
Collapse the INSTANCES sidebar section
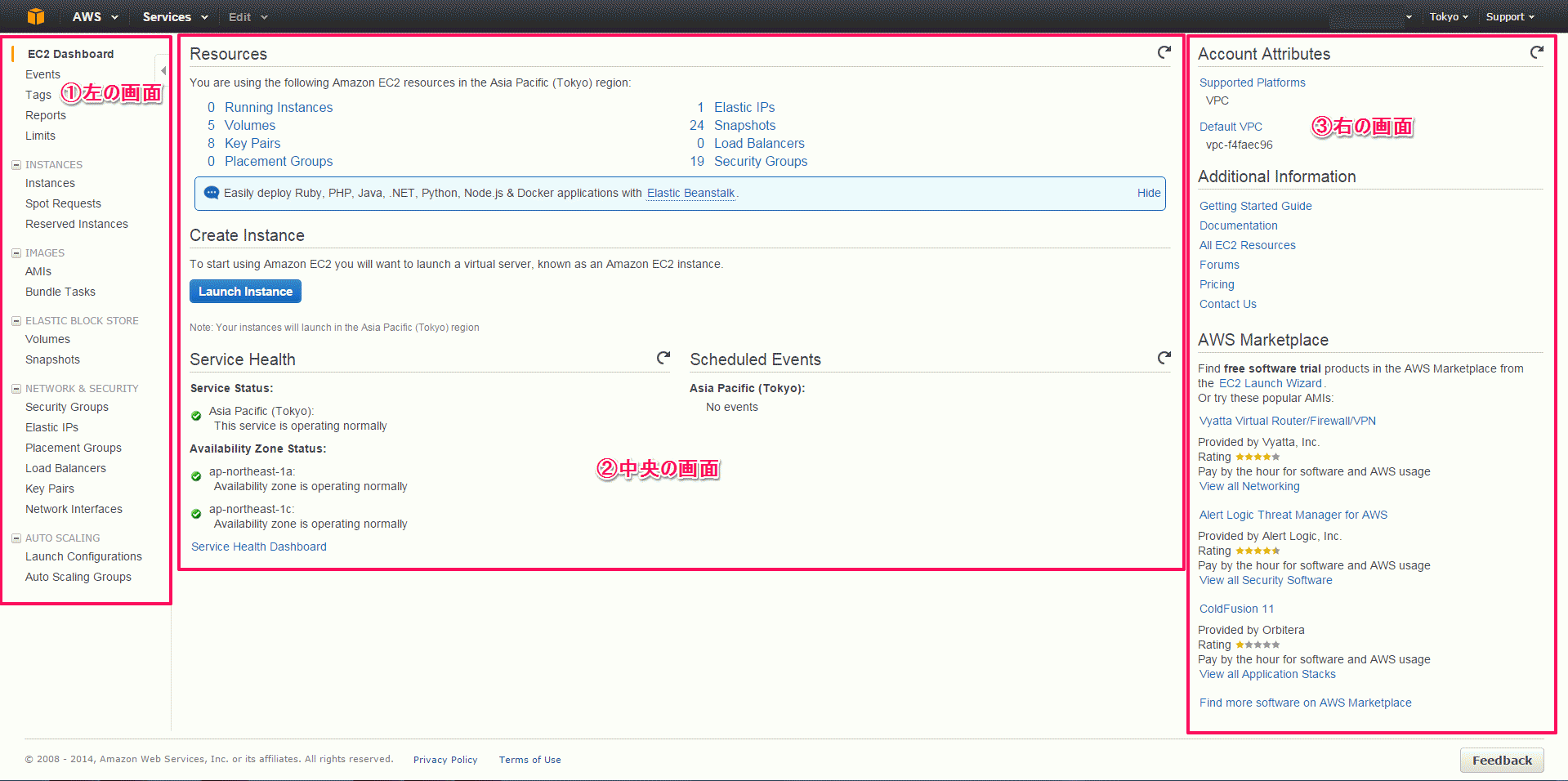click(16, 165)
